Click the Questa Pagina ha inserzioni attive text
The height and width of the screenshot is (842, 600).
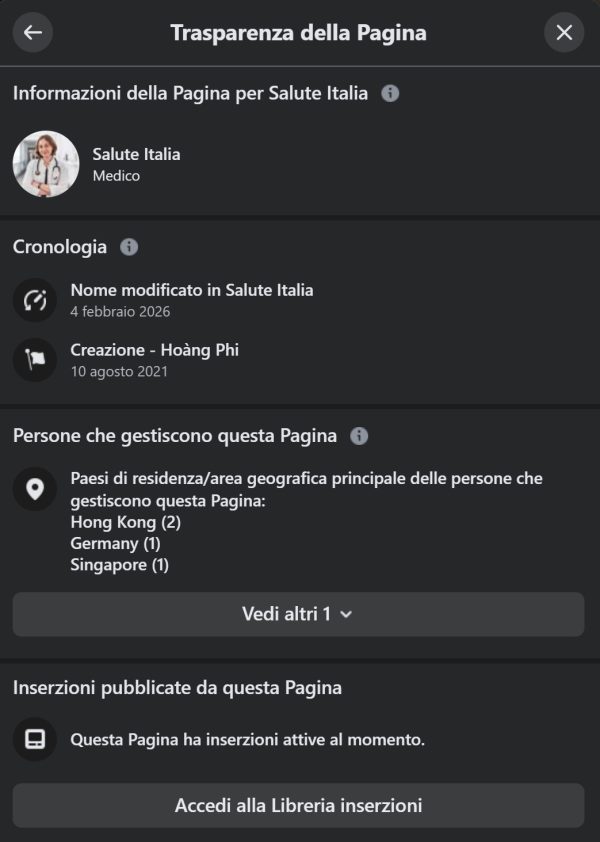[x=248, y=741]
